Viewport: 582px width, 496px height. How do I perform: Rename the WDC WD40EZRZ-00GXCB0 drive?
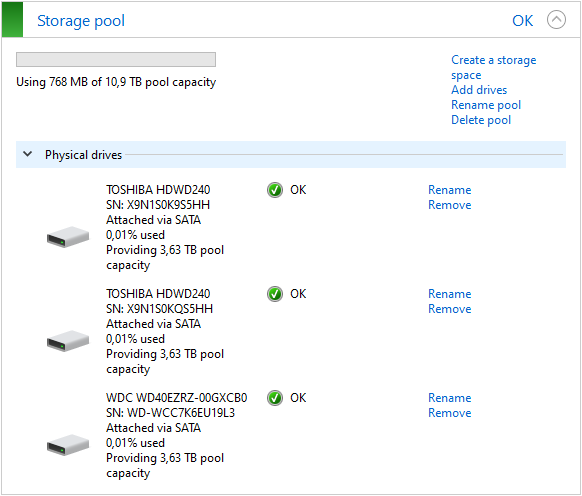coord(449,398)
